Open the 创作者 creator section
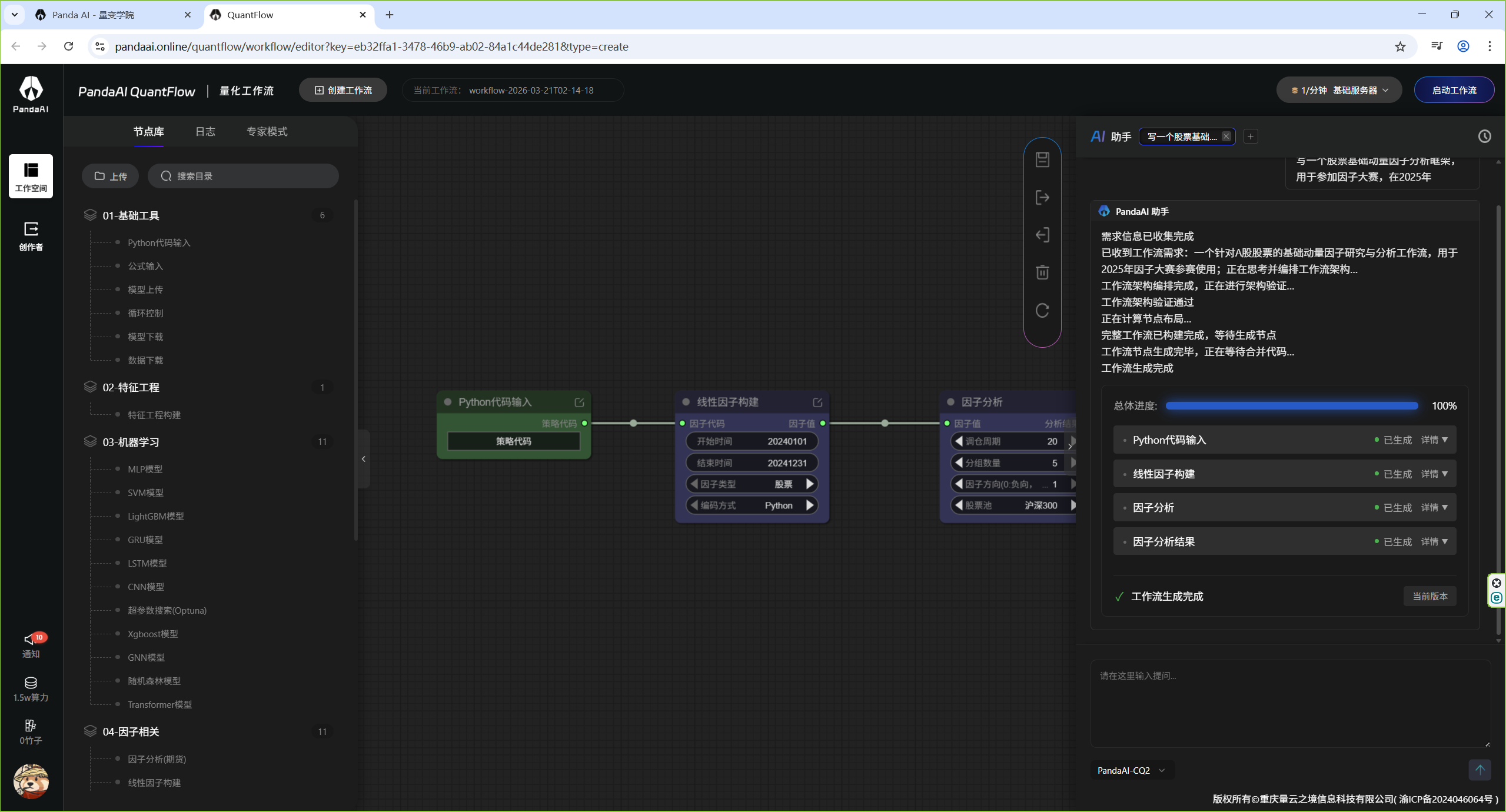1506x812 pixels. [31, 236]
